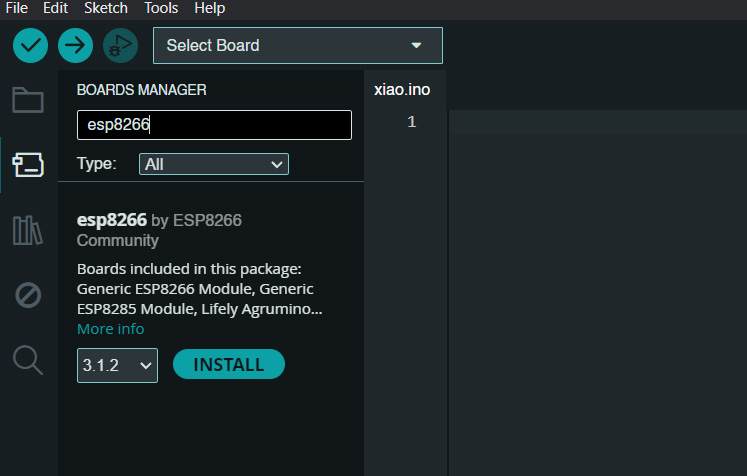This screenshot has width=747, height=476.
Task: Follow the More info link
Action: (x=111, y=329)
